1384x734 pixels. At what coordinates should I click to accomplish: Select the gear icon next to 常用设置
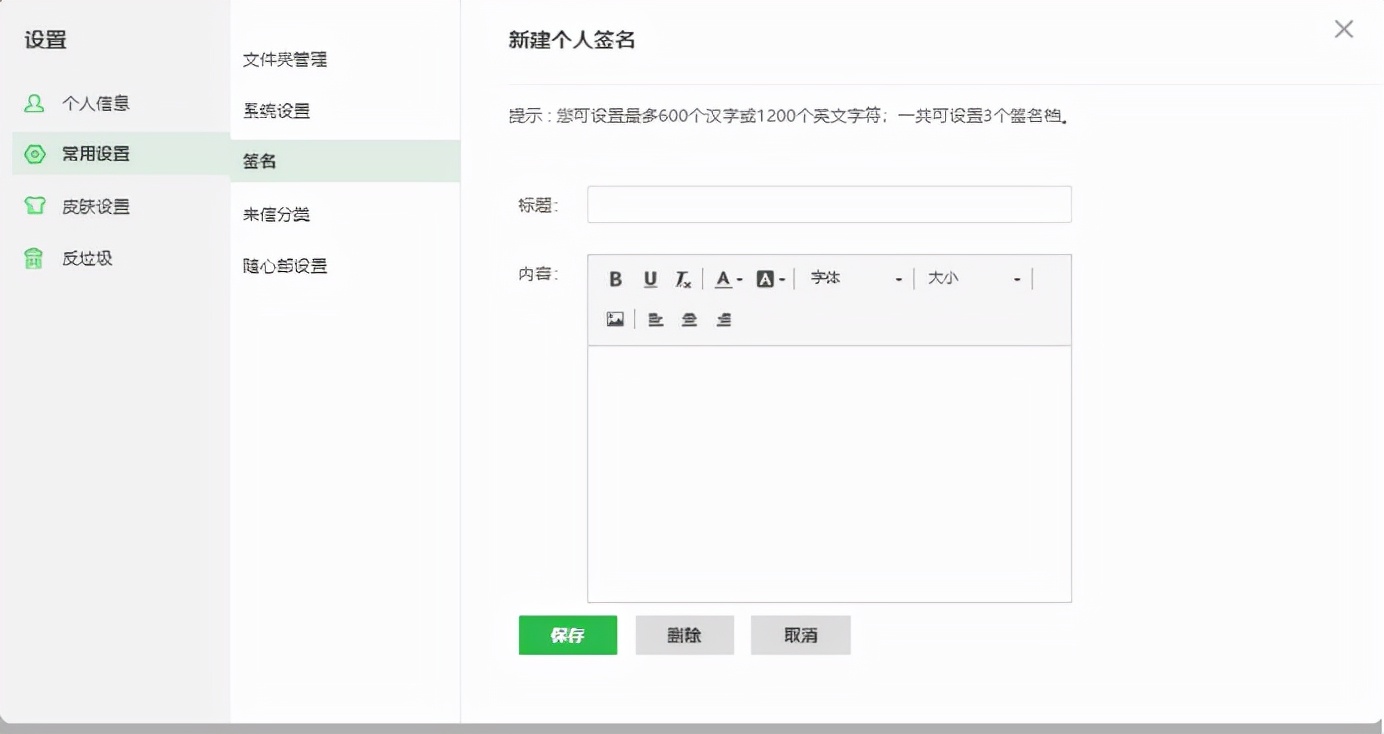34,154
